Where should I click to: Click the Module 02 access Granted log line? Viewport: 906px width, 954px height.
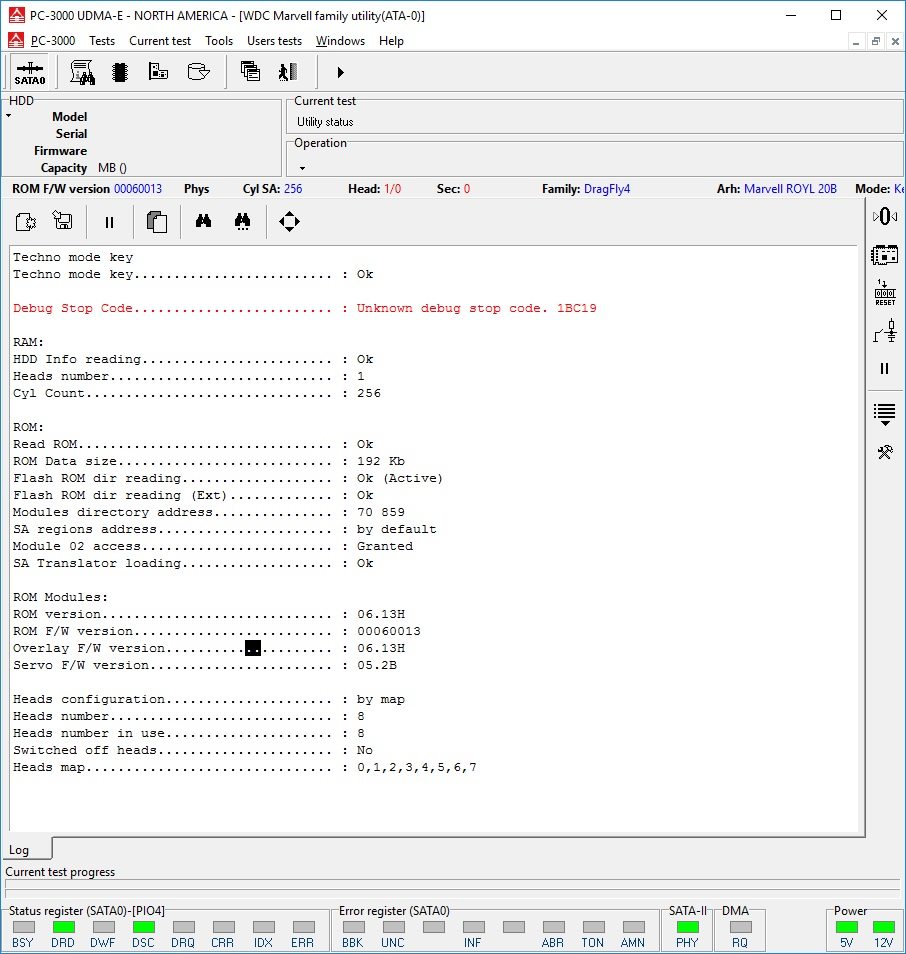tap(213, 546)
